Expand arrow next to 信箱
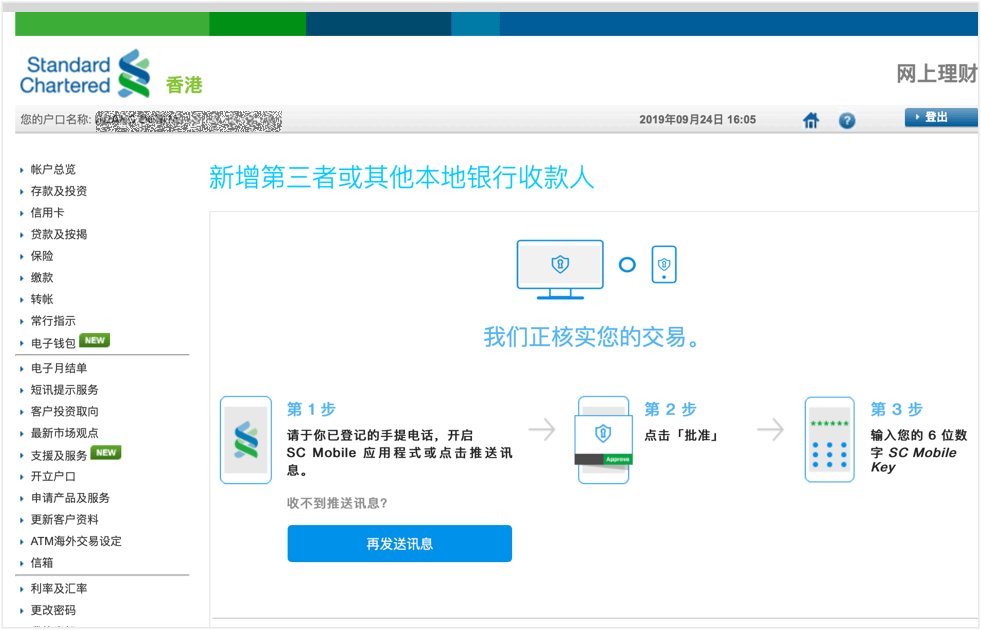Viewport: 981px width, 630px height. click(22, 563)
